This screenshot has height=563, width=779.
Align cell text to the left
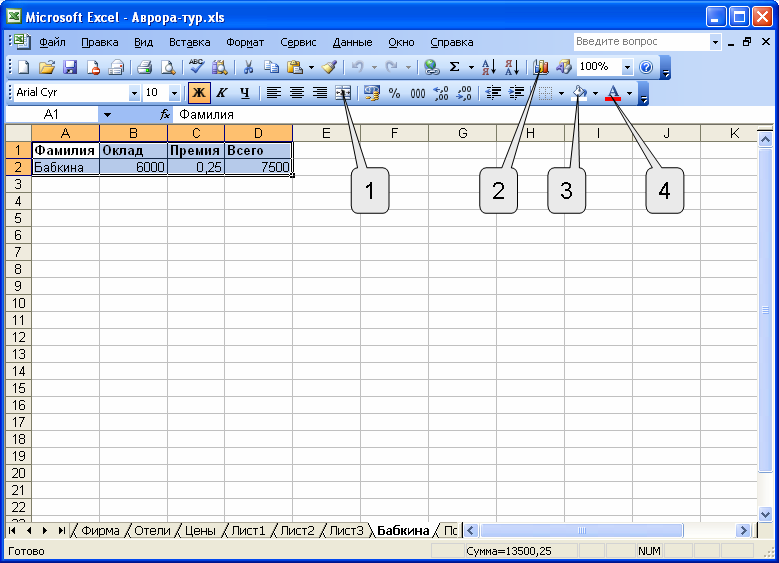click(274, 92)
